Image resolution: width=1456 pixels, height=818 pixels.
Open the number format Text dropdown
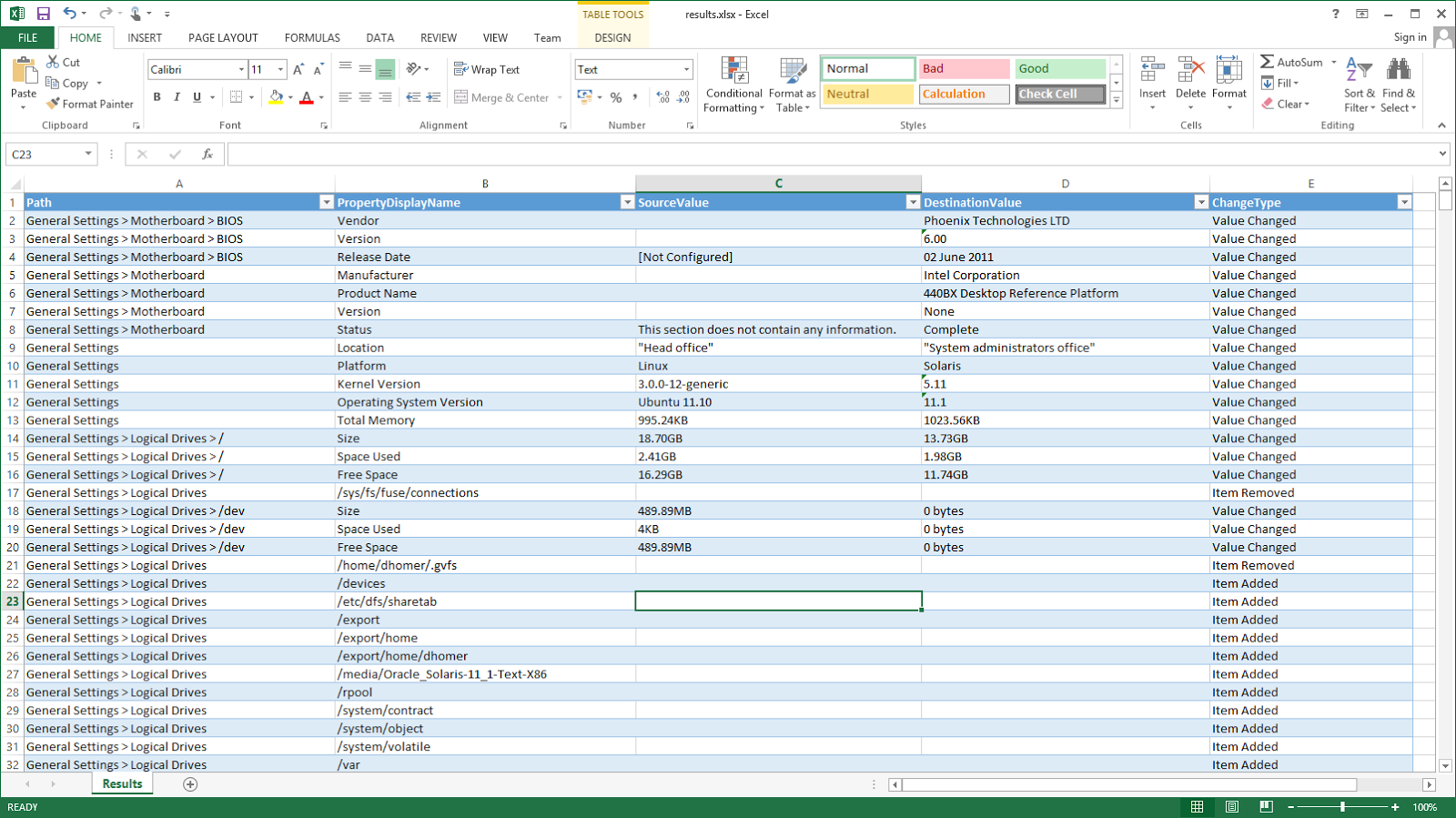686,70
